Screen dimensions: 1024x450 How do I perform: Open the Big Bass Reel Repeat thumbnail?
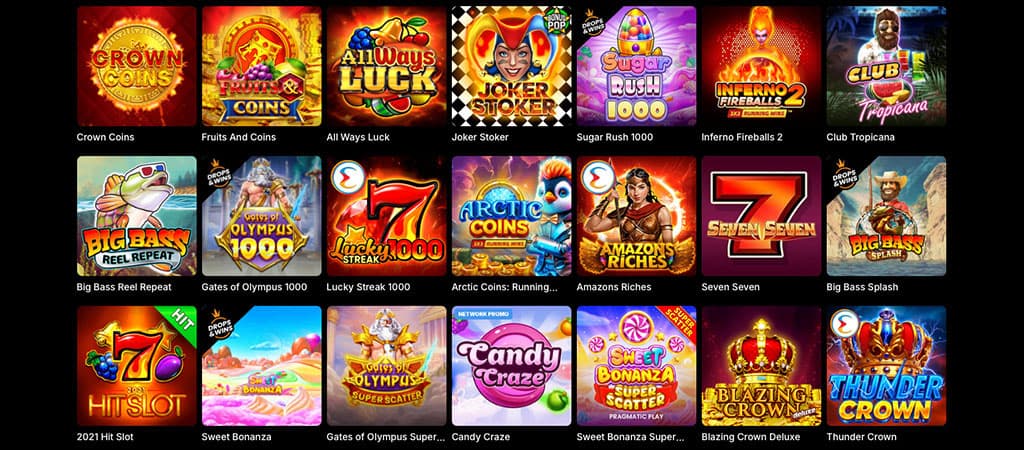pos(136,216)
